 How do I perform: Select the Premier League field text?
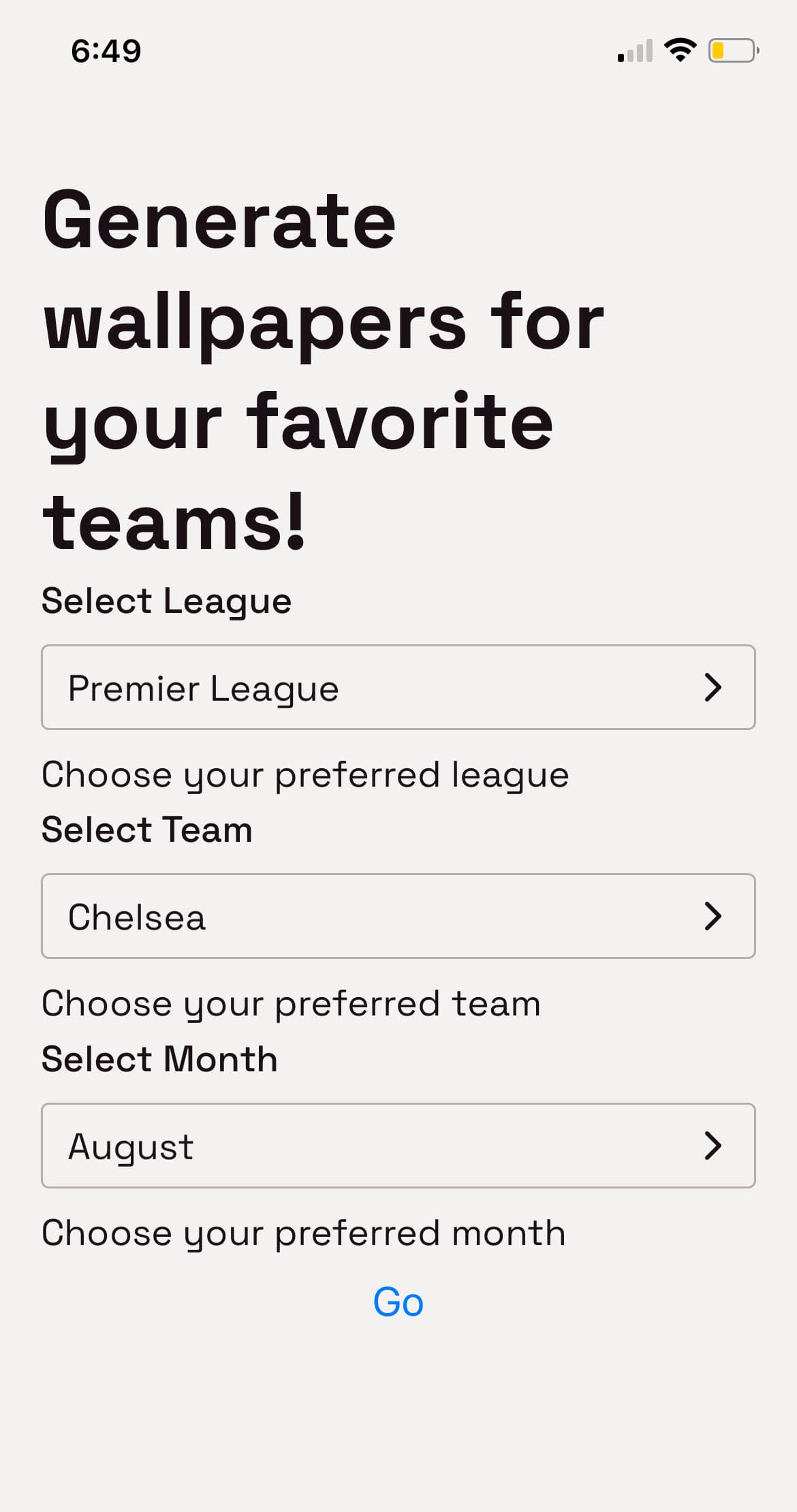tap(204, 688)
